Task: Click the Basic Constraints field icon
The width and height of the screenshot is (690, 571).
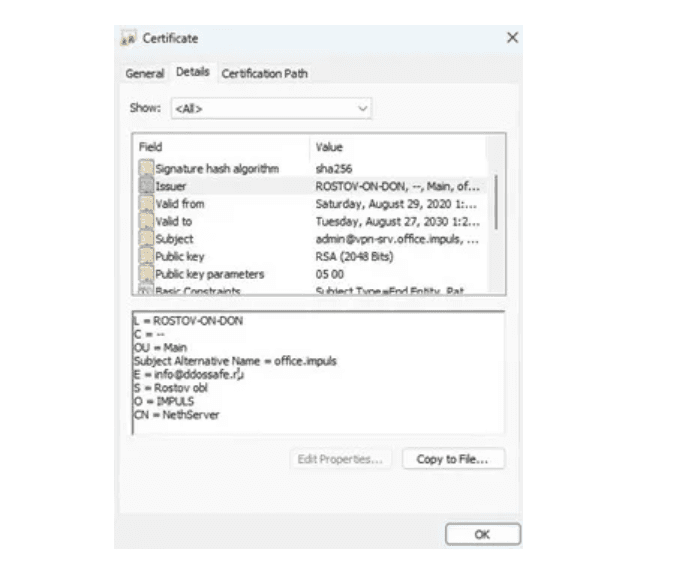Action: click(x=146, y=290)
